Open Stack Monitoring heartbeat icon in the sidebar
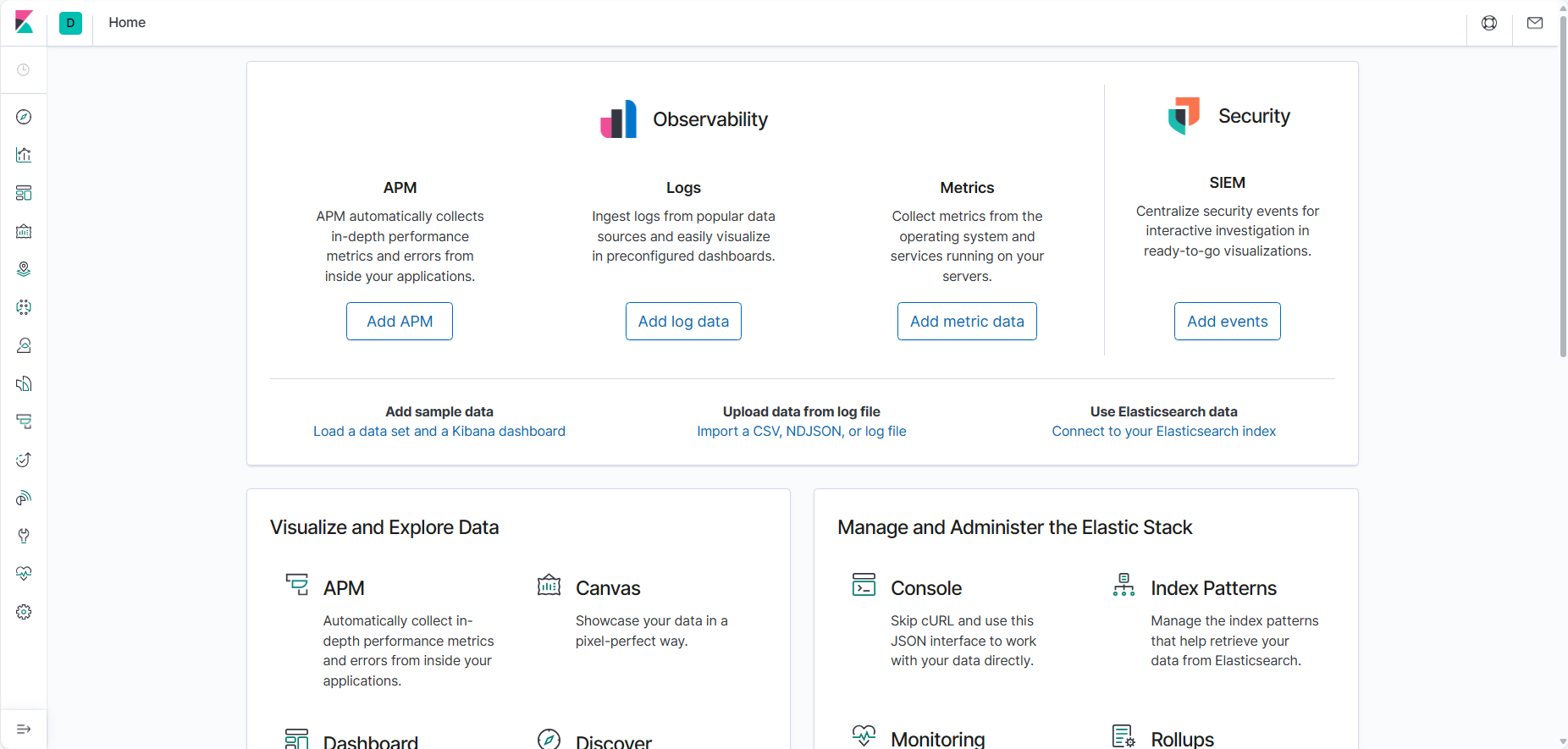This screenshot has height=749, width=1568. coord(24,574)
